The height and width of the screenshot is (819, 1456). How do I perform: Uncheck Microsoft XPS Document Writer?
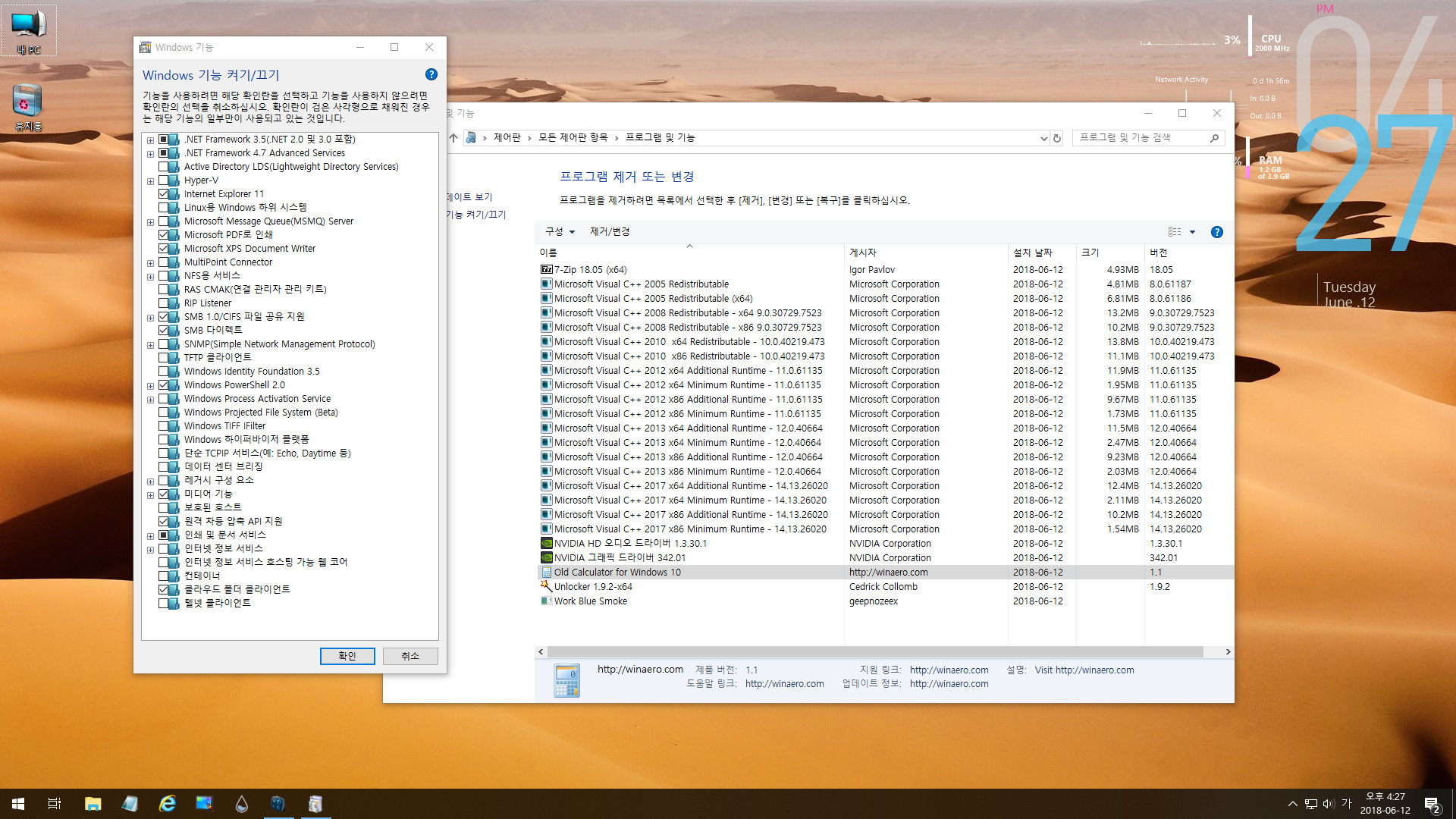(163, 249)
